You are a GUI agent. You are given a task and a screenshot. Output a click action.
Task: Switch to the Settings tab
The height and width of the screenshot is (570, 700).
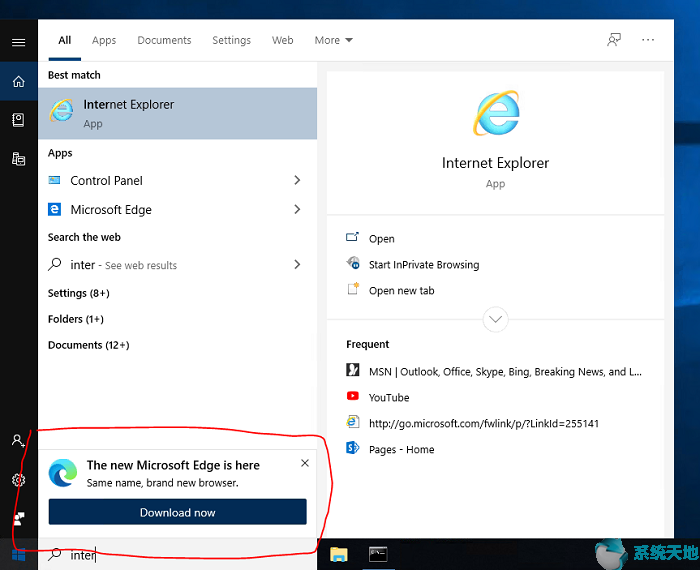pos(231,40)
